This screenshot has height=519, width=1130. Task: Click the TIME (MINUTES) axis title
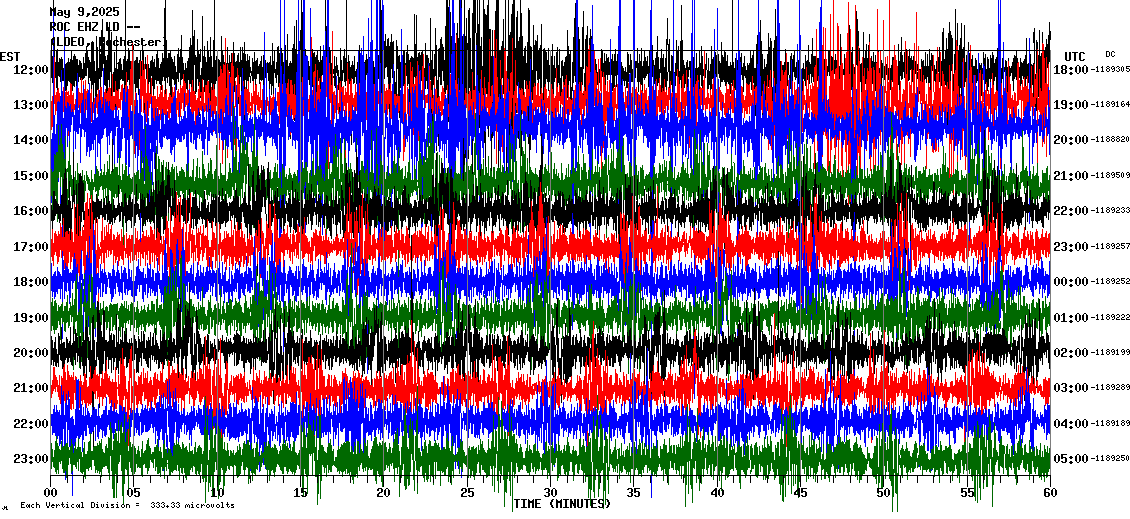click(562, 504)
